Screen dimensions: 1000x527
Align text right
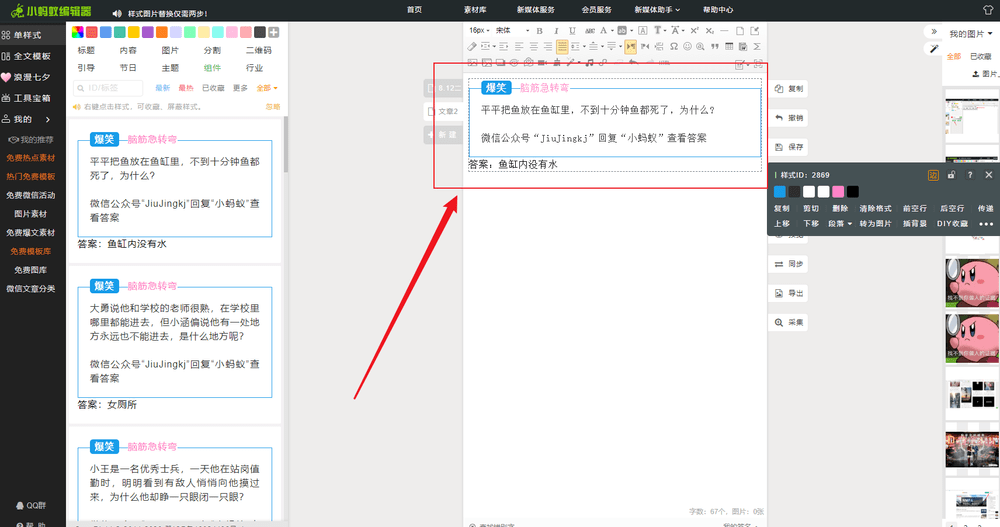pos(548,47)
